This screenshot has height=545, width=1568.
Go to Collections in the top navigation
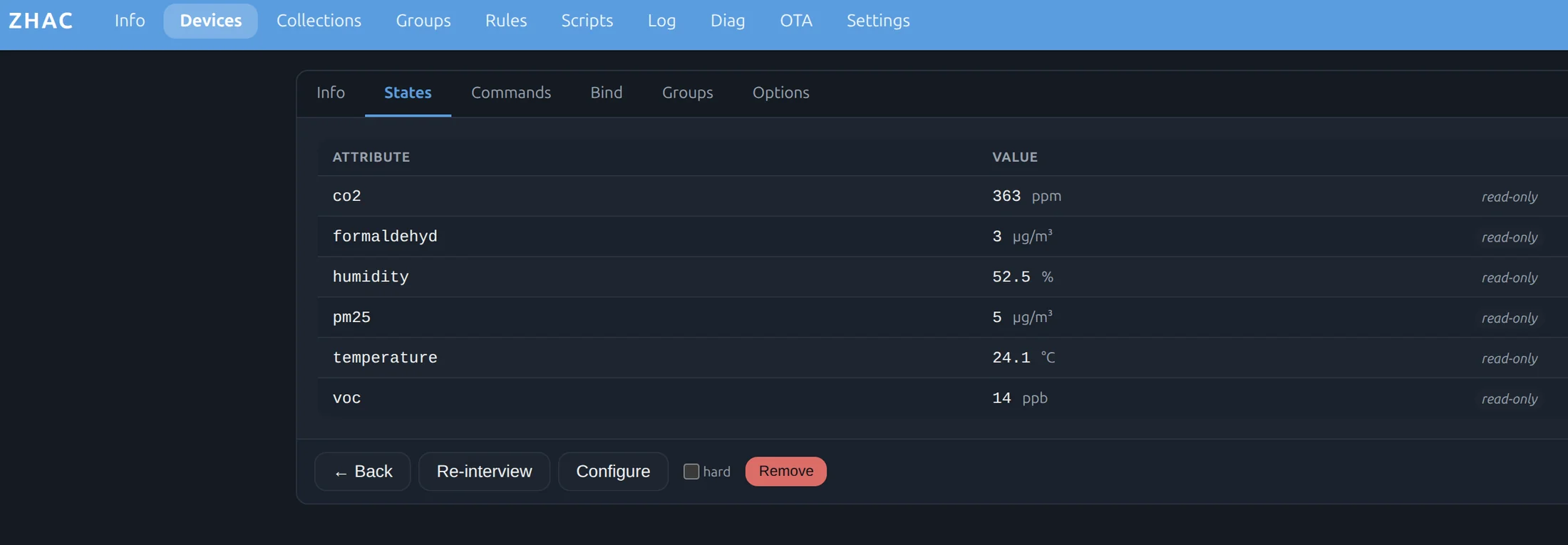319,21
